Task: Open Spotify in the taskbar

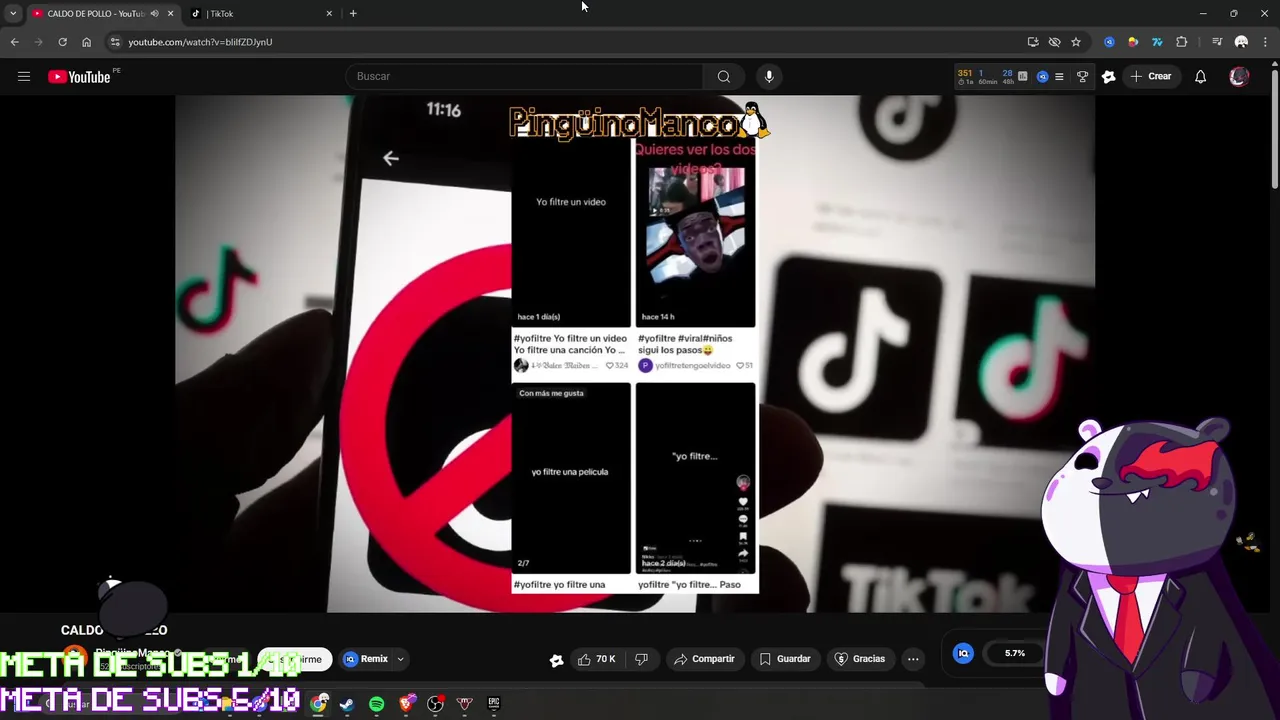Action: click(x=376, y=704)
